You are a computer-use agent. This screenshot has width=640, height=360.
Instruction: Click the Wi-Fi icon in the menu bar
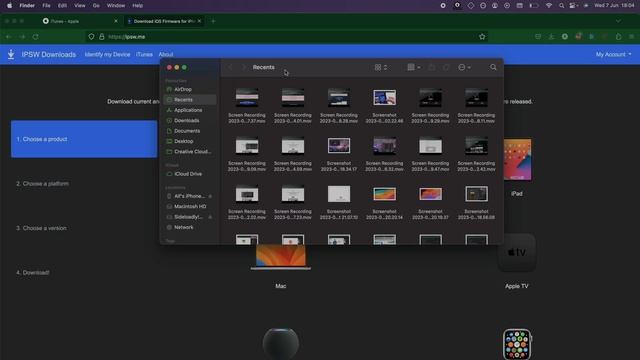tap(549, 6)
